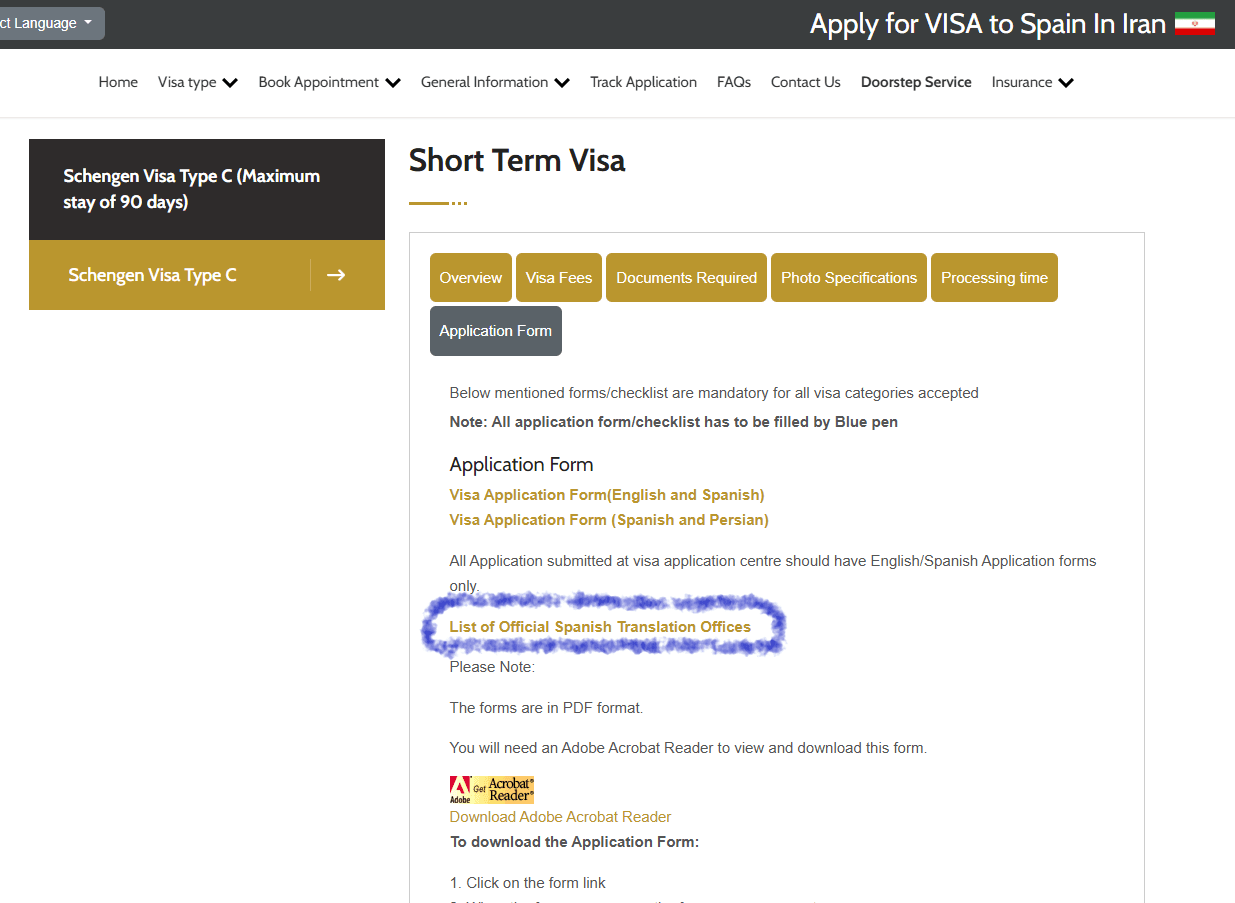Open Track Application page
Image resolution: width=1235 pixels, height=903 pixels.
pos(643,83)
